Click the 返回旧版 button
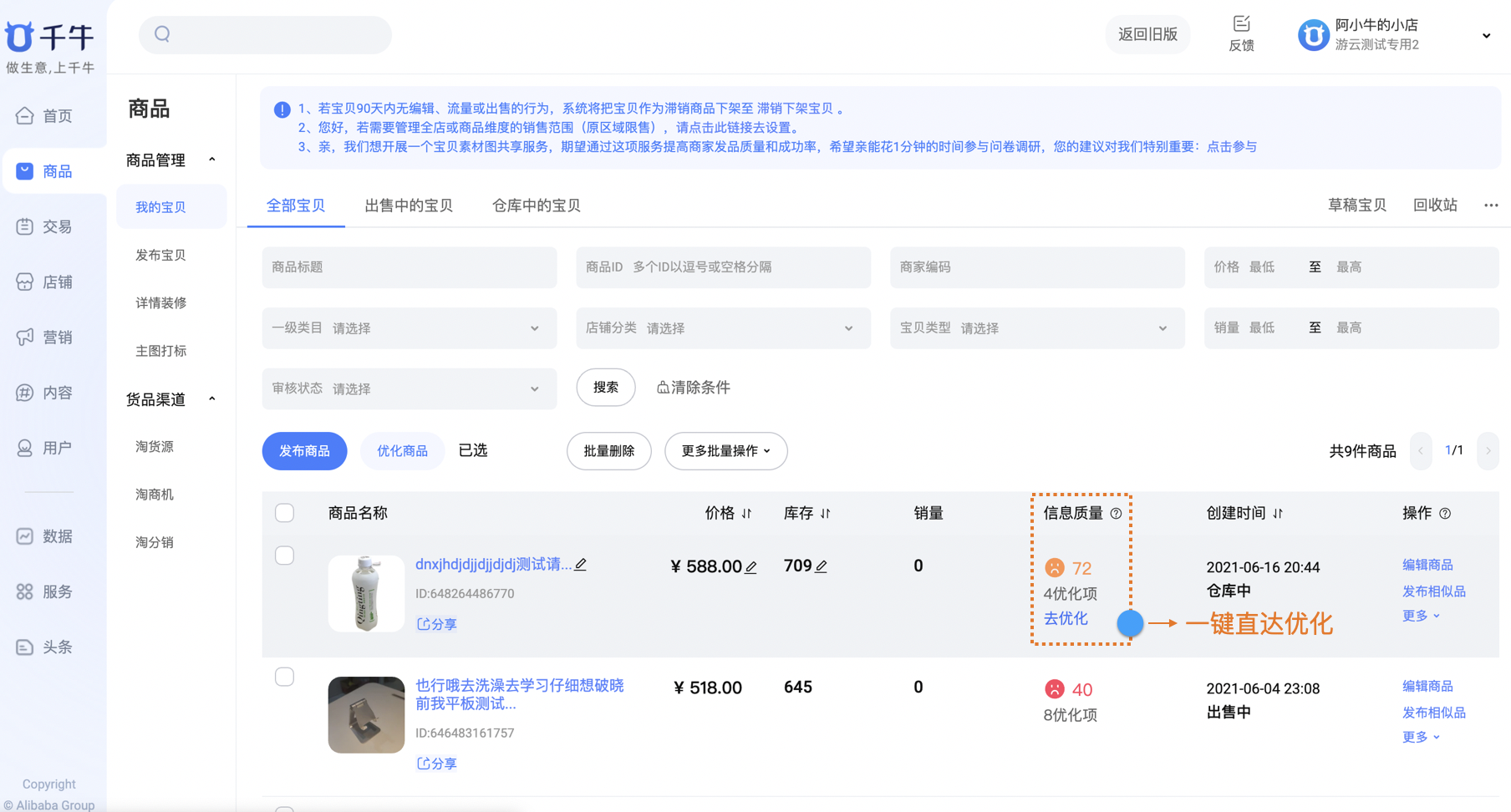 [1147, 35]
